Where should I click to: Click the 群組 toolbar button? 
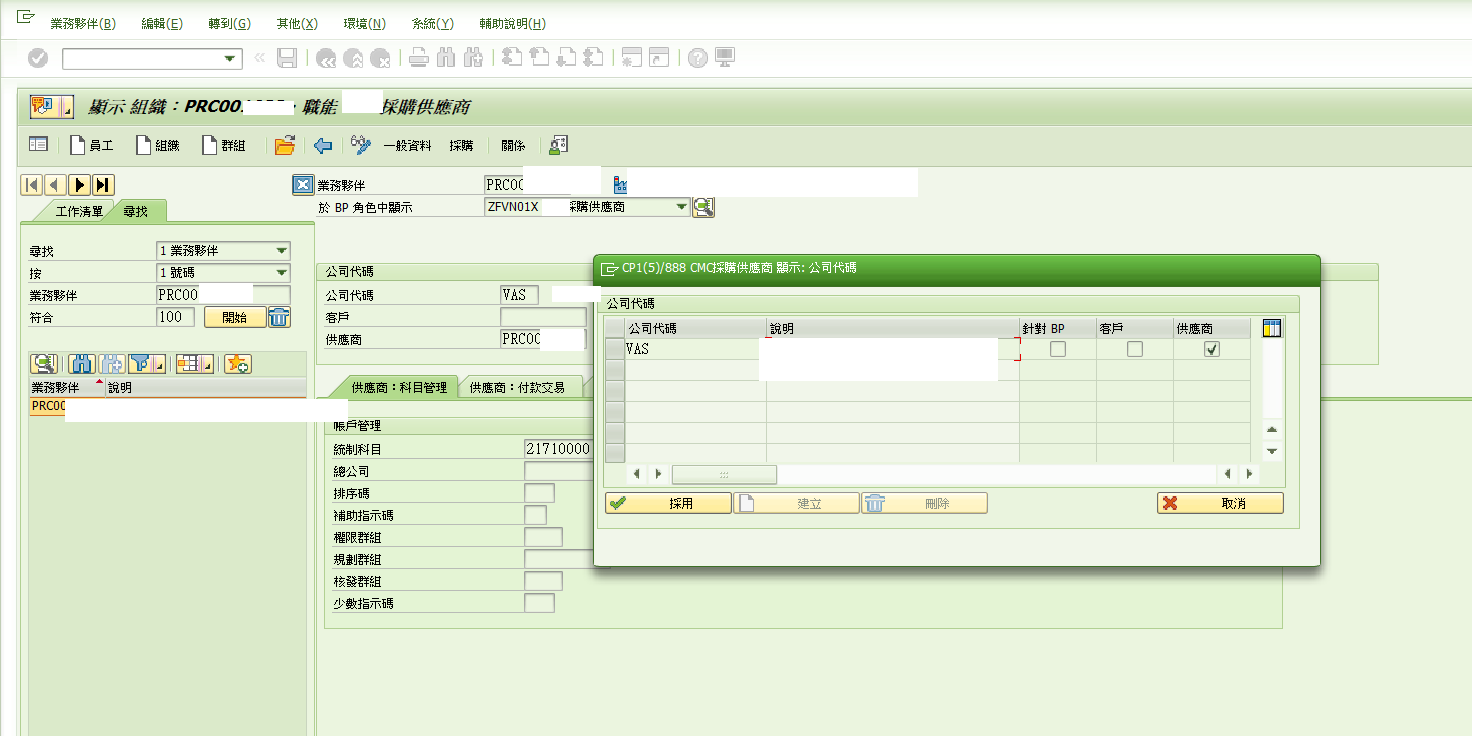[x=224, y=146]
